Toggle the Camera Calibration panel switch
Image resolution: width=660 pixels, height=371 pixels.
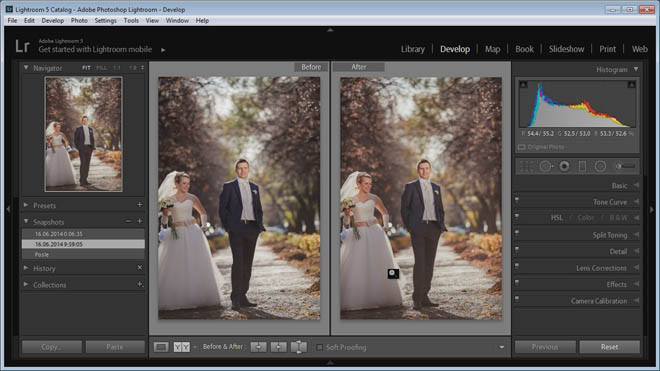(517, 299)
